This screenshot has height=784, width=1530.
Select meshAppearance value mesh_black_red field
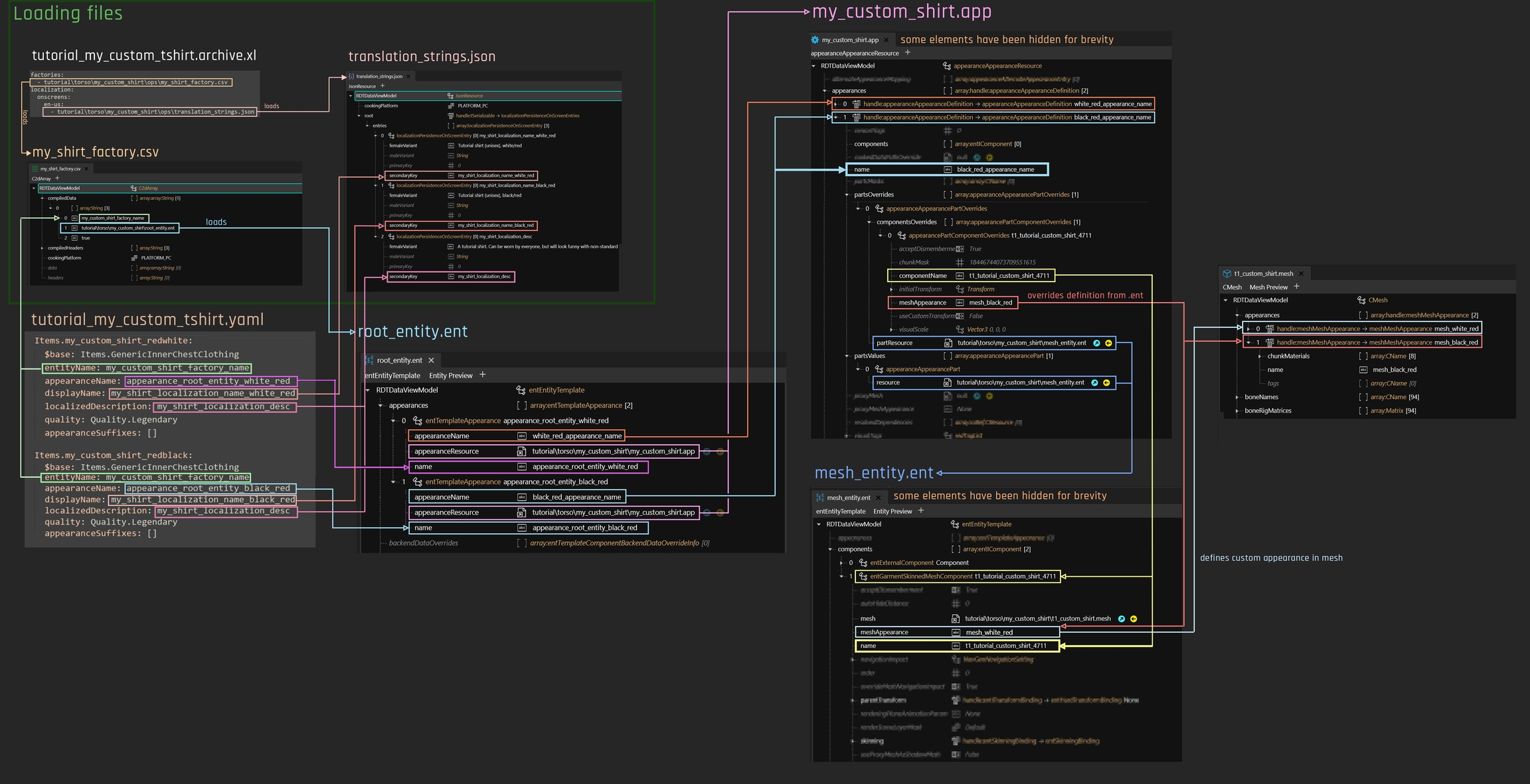[990, 303]
